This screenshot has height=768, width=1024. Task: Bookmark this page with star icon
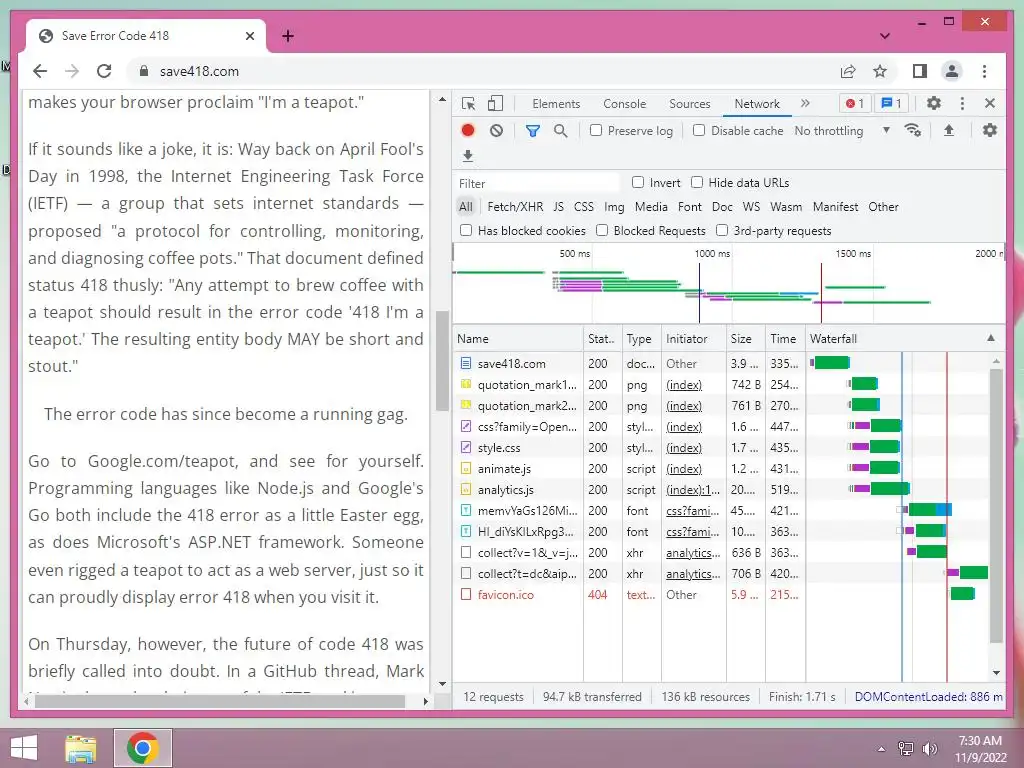tap(880, 71)
